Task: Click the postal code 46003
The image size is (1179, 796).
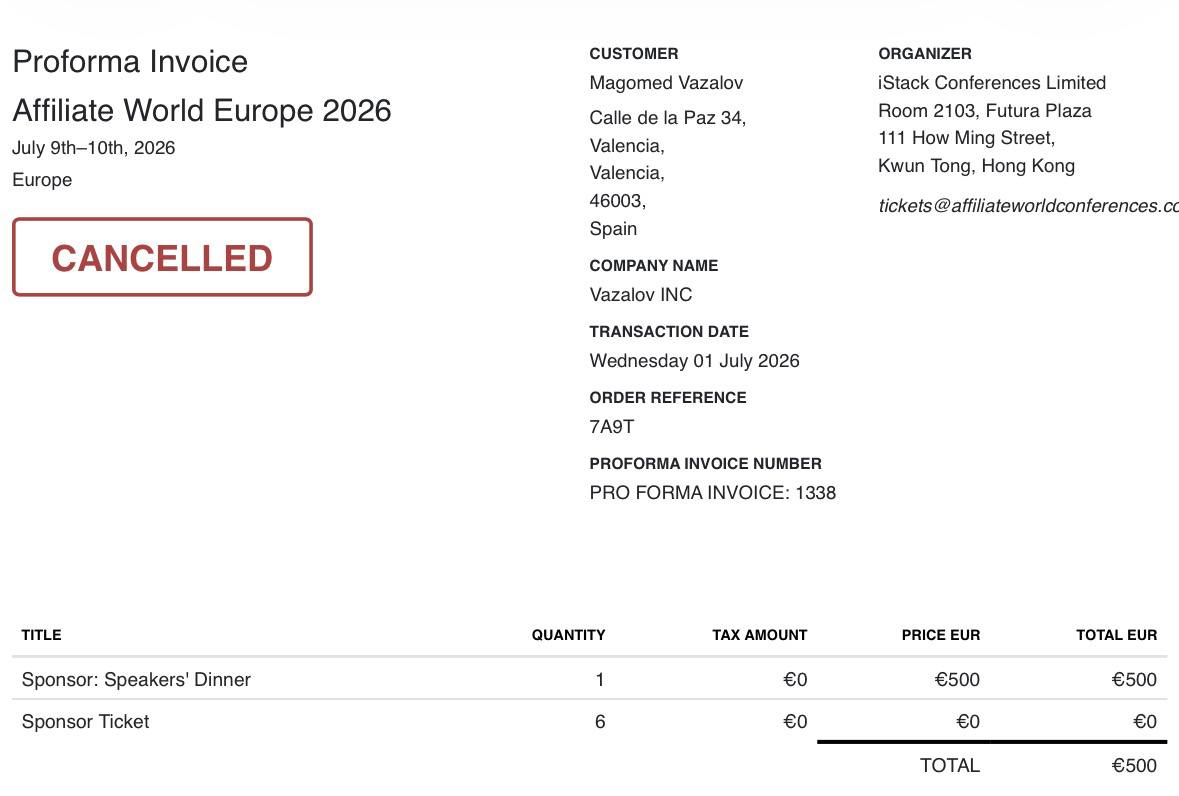Action: pos(617,201)
